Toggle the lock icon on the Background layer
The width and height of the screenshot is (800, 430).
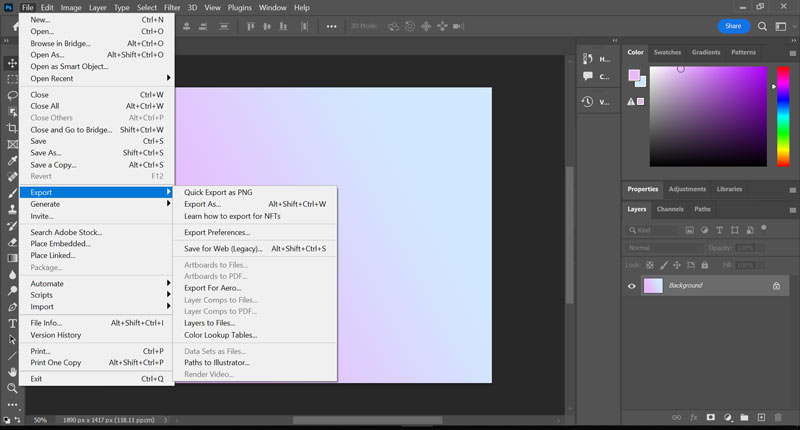tap(776, 286)
